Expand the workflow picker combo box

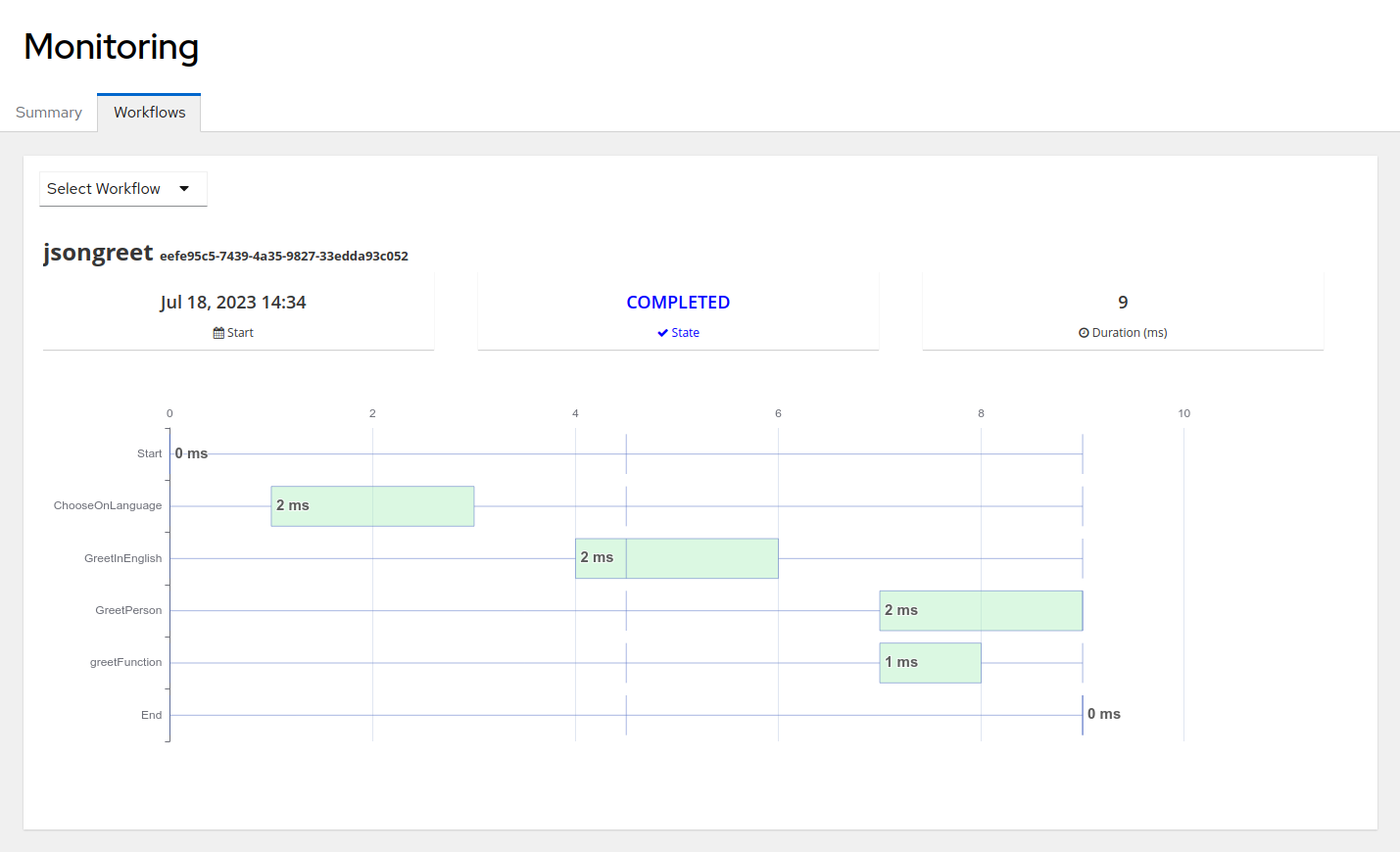[122, 188]
